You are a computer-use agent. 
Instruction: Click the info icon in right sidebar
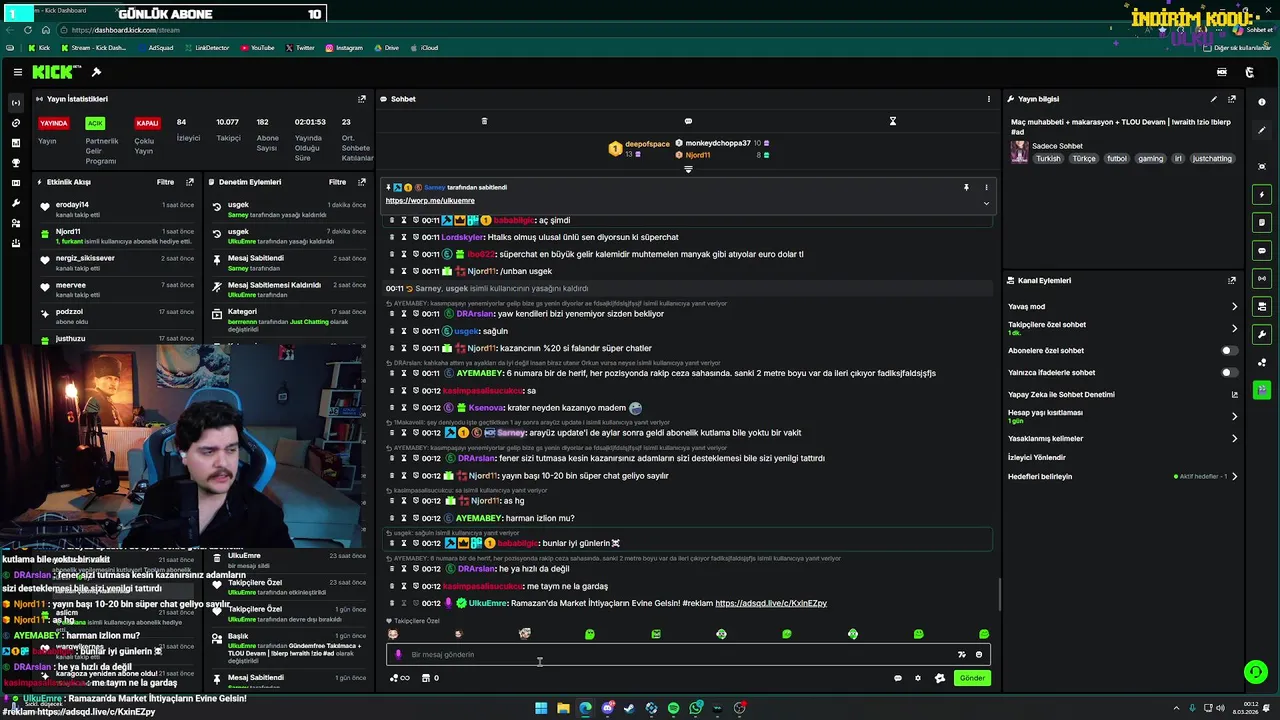[1262, 102]
